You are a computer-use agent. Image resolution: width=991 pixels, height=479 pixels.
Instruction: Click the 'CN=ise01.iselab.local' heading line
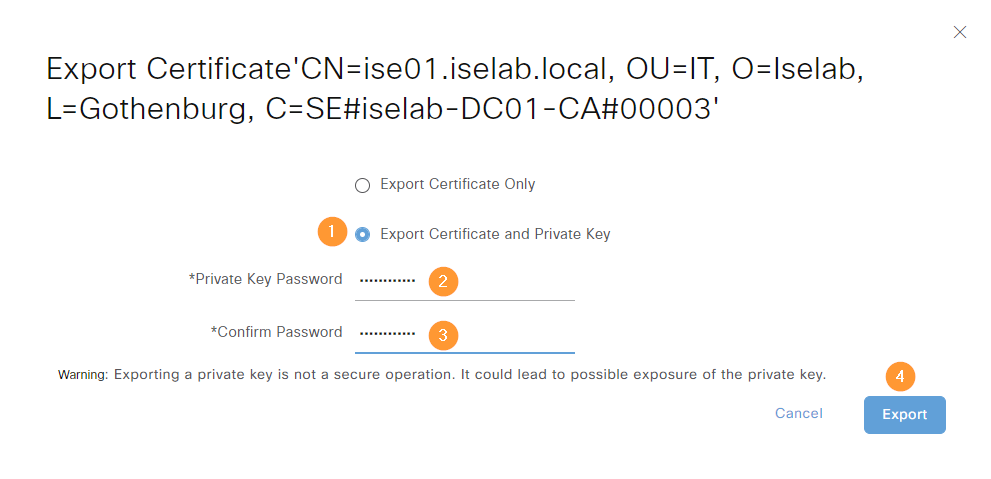coord(456,69)
